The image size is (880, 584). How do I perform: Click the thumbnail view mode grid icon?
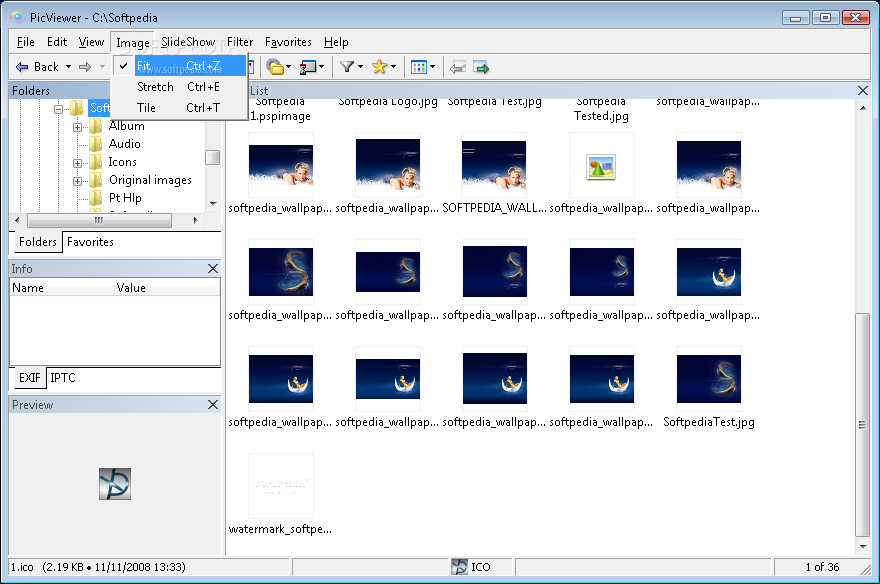tap(419, 67)
